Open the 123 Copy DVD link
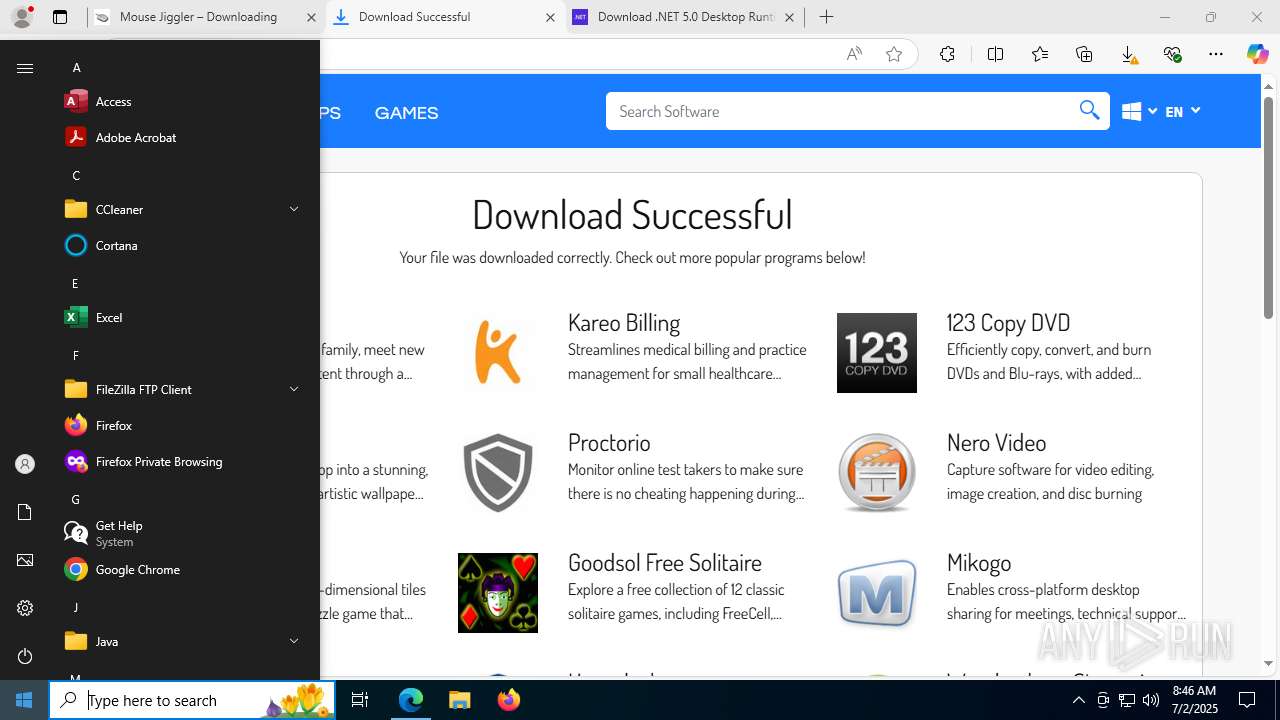1280x720 pixels. (1008, 322)
